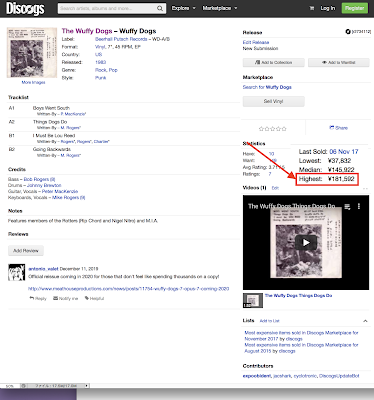374x400 pixels.
Task: Select the video thumbnail below the player
Action: pos(252,301)
